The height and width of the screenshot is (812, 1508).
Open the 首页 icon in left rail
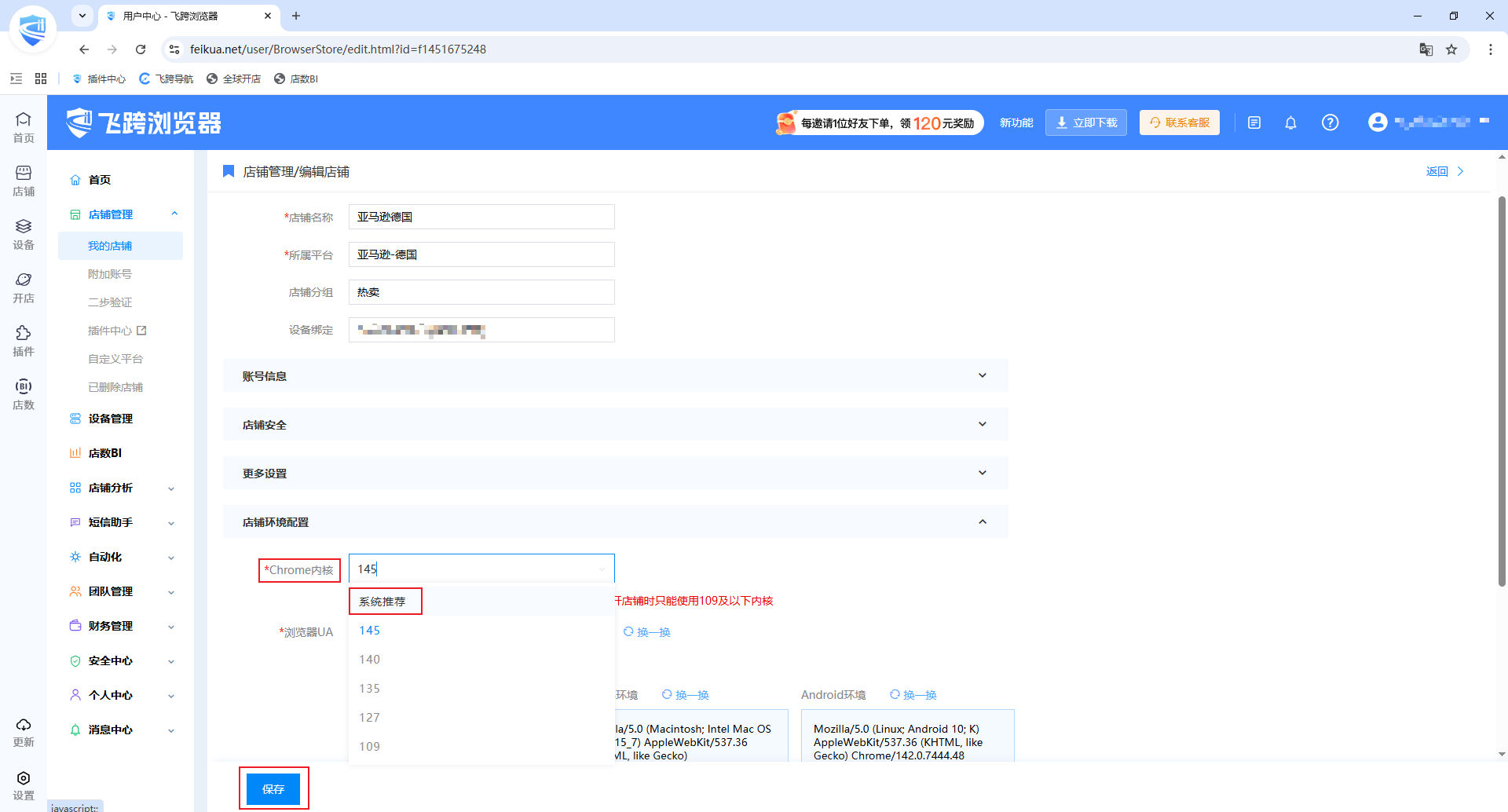pyautogui.click(x=24, y=127)
